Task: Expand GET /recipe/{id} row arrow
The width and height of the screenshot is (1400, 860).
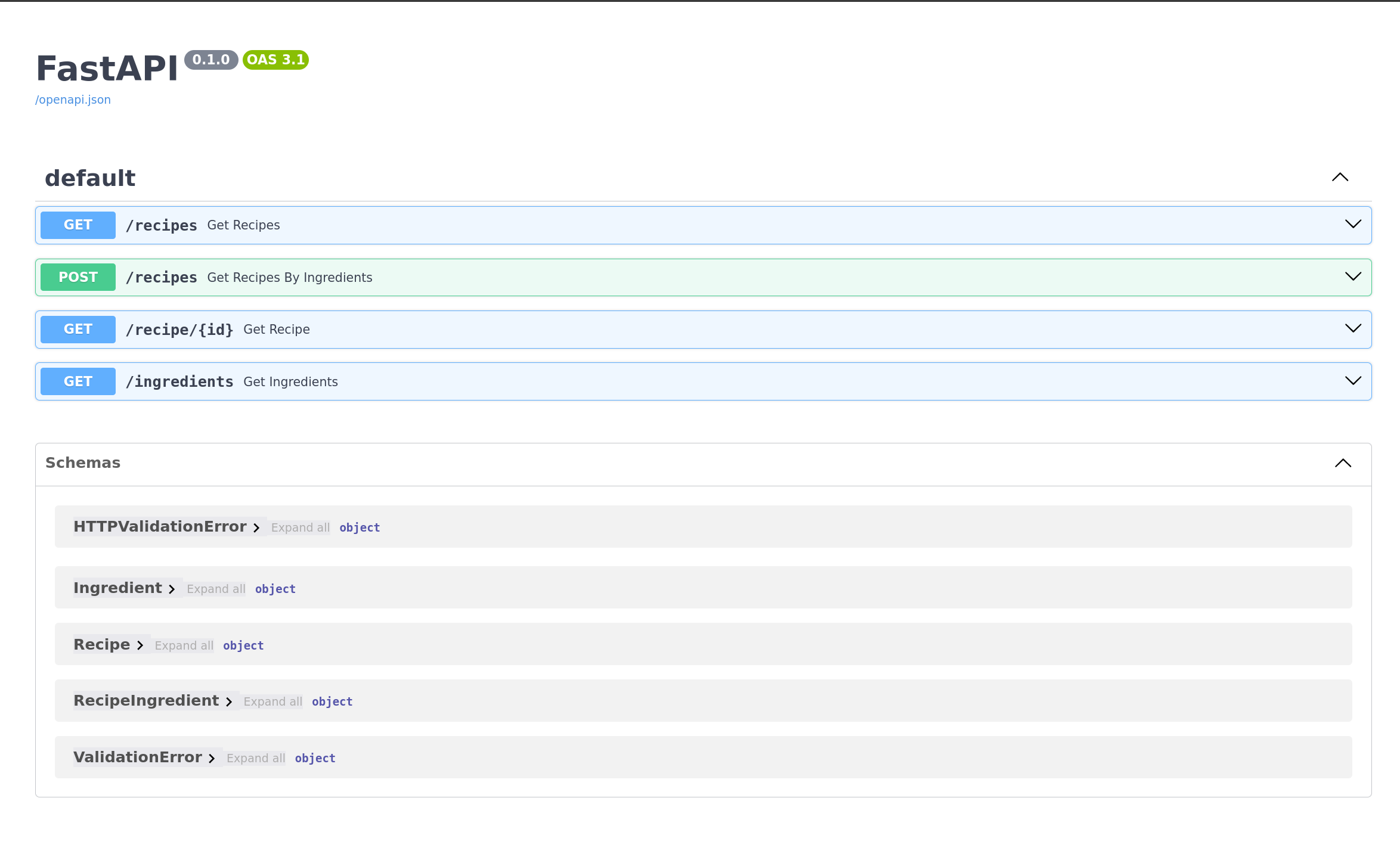Action: 1353,329
